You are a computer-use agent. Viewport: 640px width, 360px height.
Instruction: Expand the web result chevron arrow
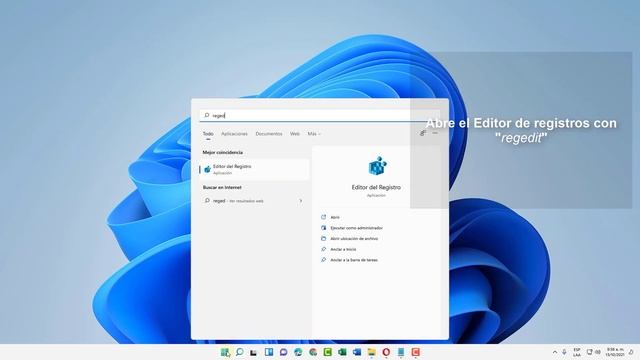(301, 201)
